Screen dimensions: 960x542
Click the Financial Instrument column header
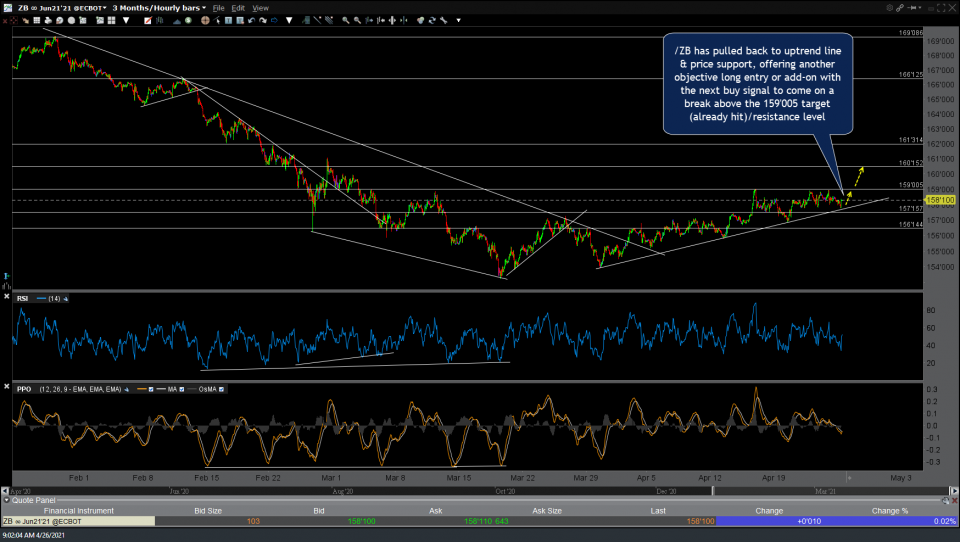(x=78, y=510)
